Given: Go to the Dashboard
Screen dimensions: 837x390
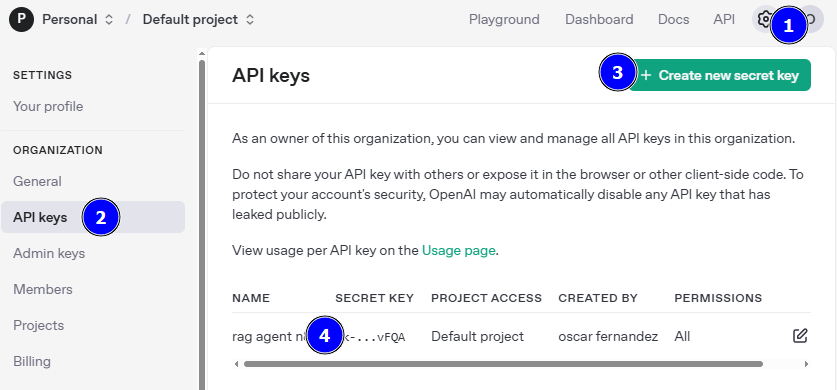Looking at the screenshot, I should (x=599, y=20).
